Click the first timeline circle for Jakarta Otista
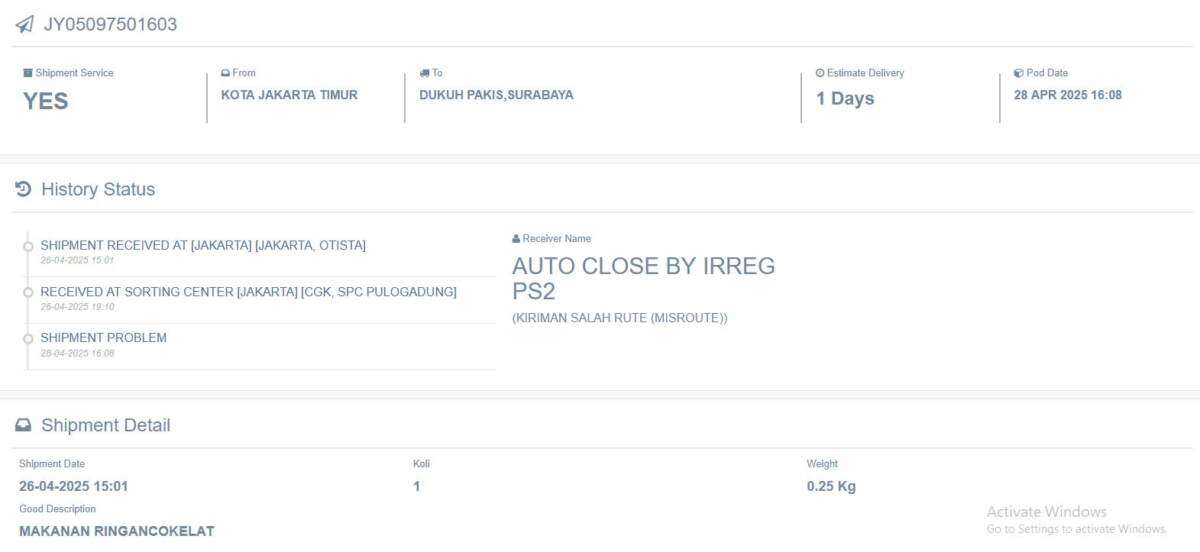1200x552 pixels. (28, 246)
